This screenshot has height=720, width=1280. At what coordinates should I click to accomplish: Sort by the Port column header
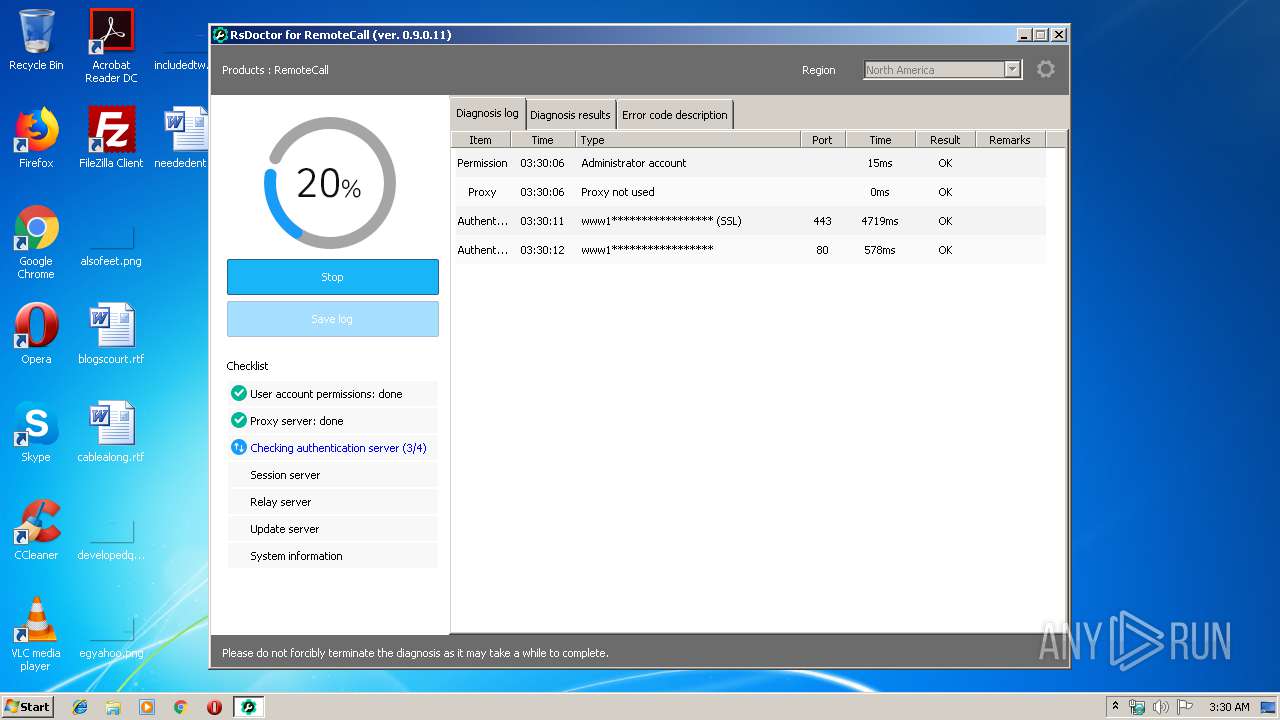tap(822, 140)
